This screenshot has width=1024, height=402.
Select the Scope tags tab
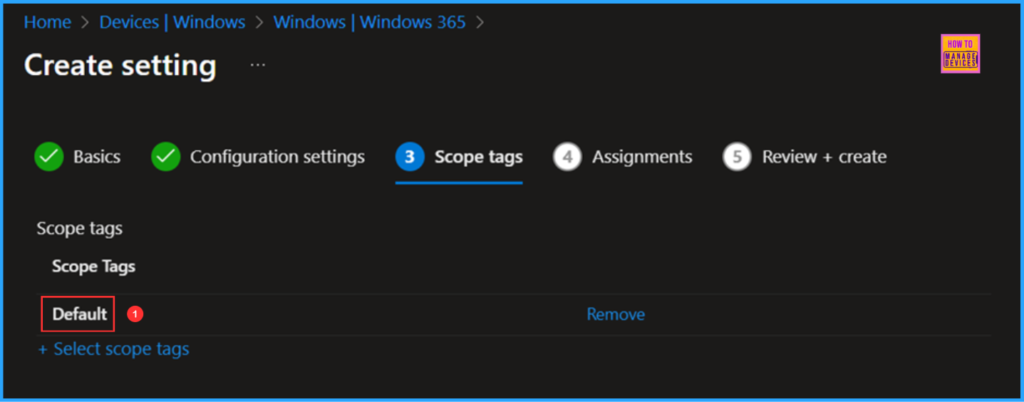pyautogui.click(x=479, y=157)
